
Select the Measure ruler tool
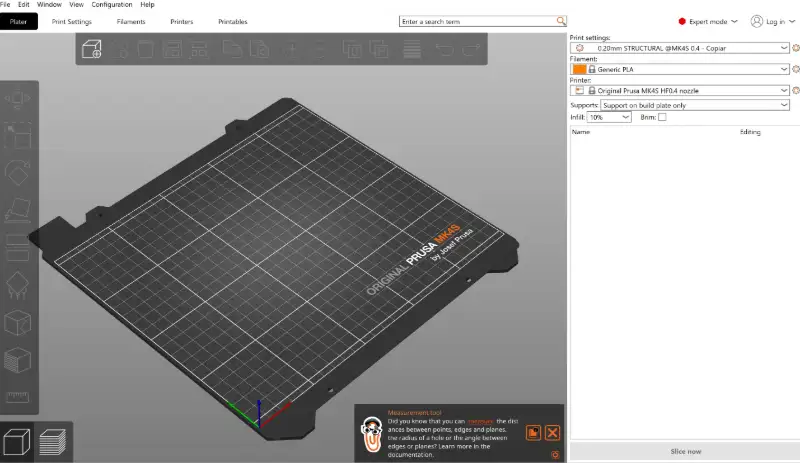[x=17, y=397]
